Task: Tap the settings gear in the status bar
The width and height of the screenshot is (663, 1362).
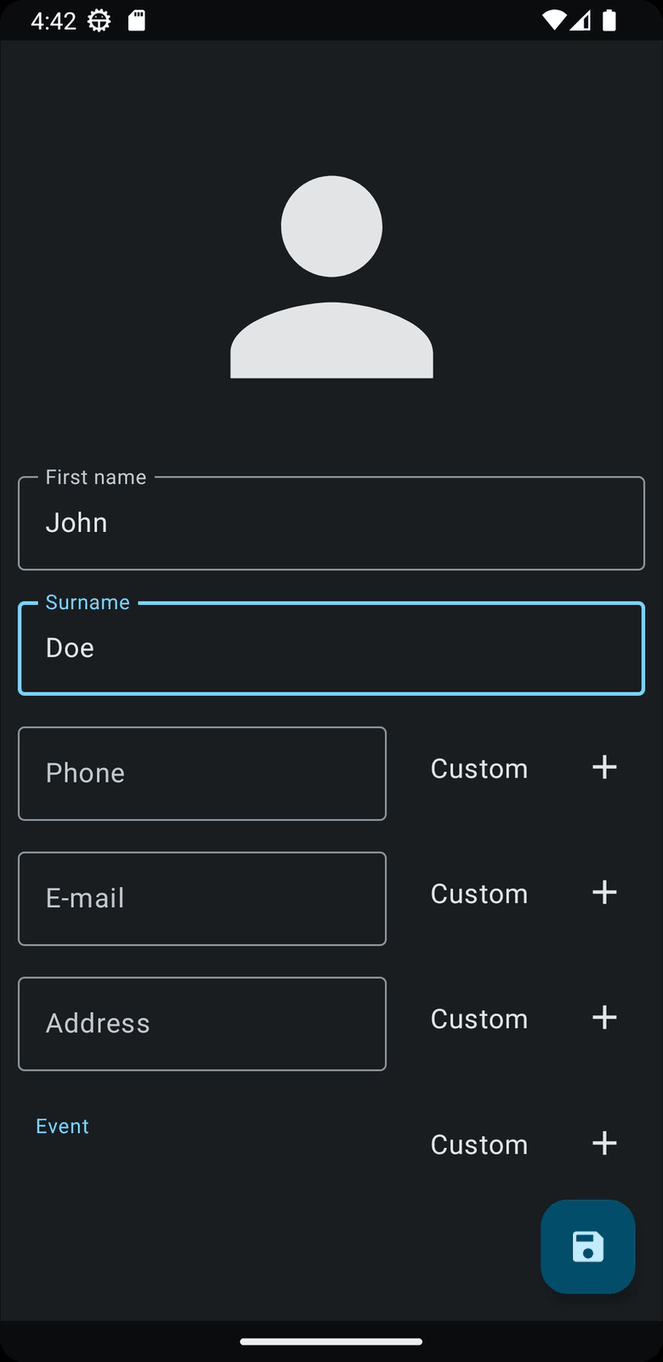Action: (x=98, y=19)
